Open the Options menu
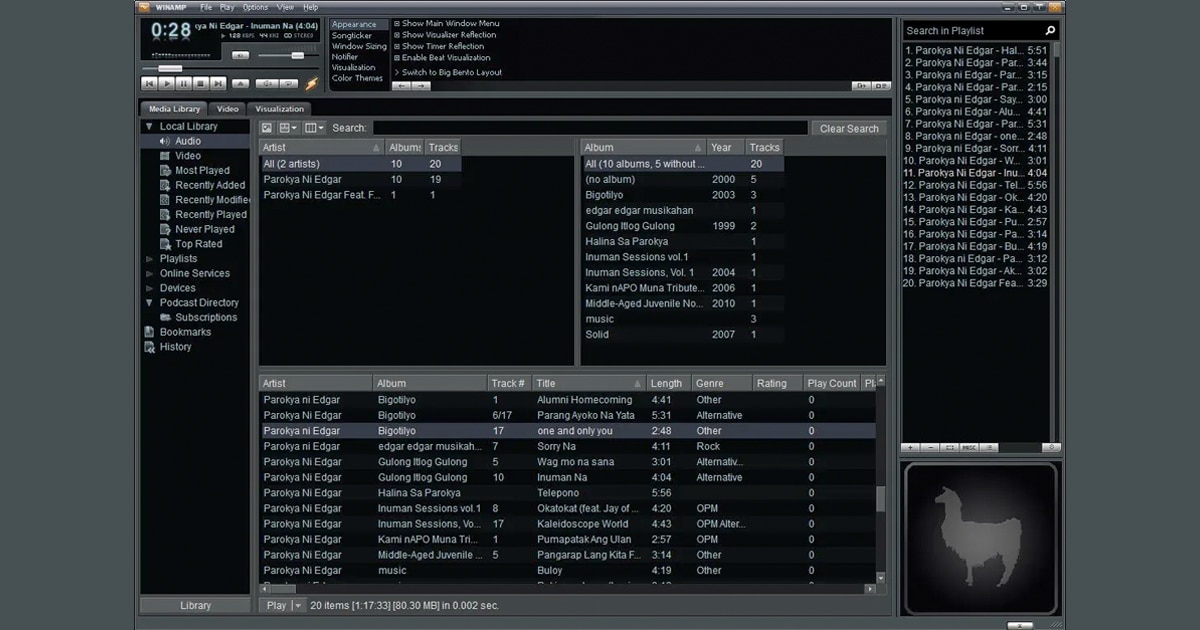1200x630 pixels. coord(255,7)
